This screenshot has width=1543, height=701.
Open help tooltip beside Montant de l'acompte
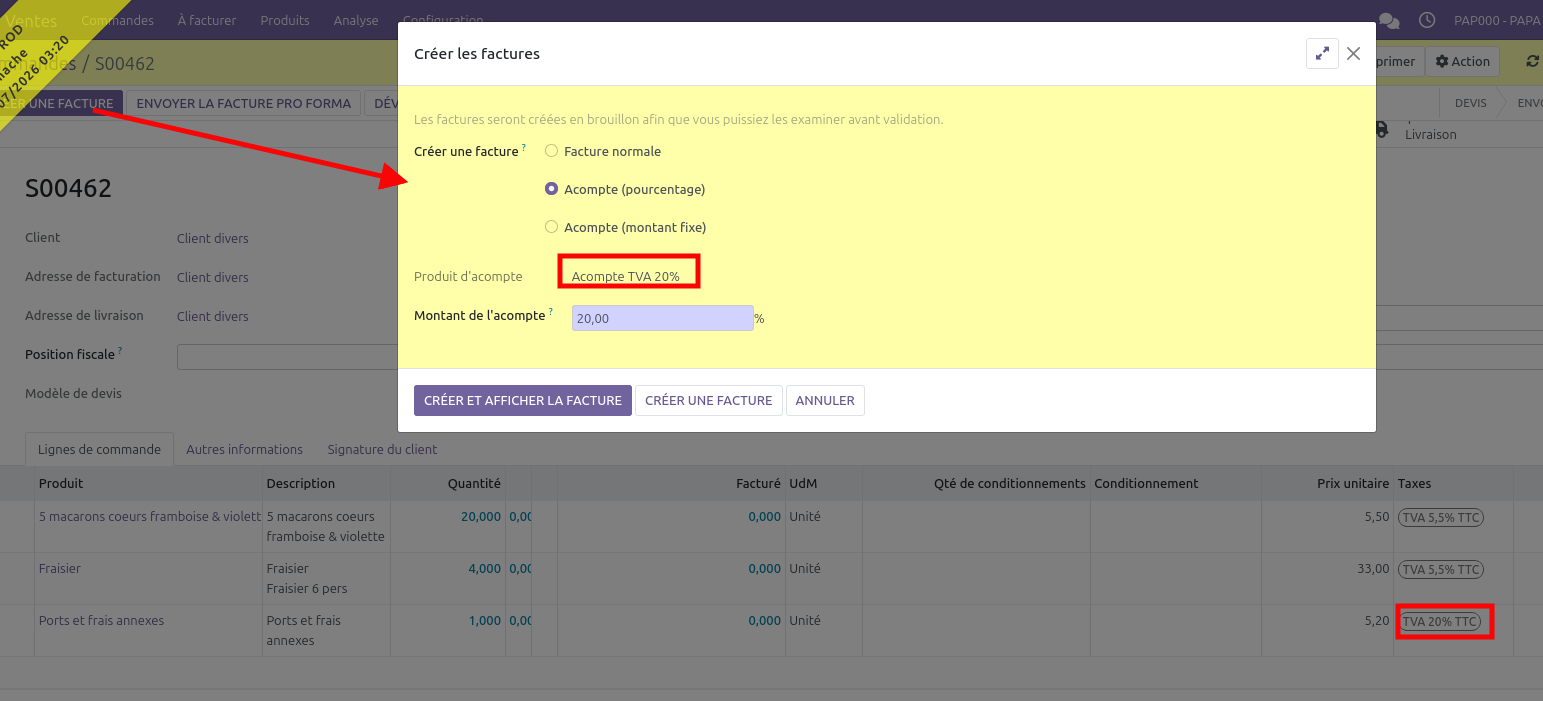pos(551,312)
